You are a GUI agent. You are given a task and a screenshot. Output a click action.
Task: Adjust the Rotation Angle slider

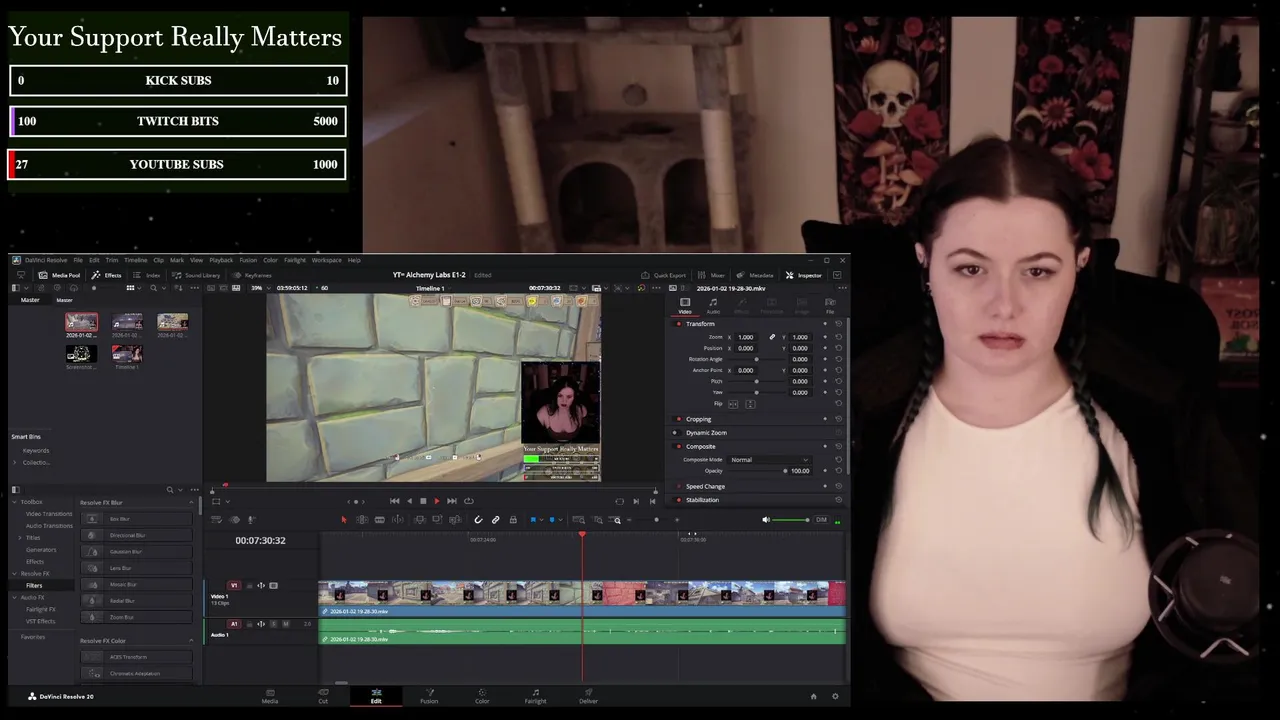click(756, 359)
